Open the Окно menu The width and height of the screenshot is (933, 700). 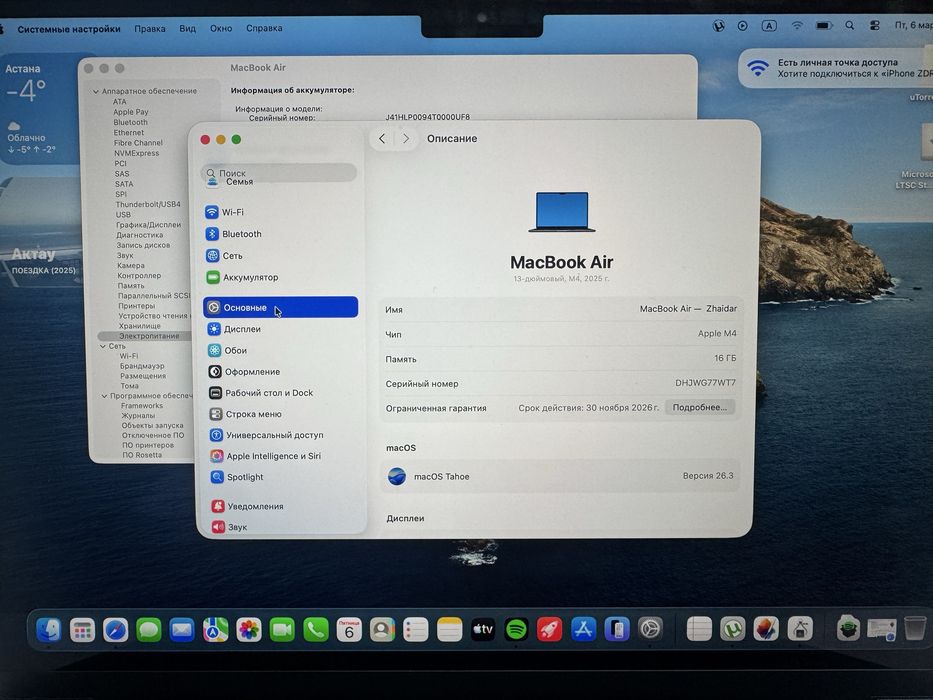coord(221,28)
